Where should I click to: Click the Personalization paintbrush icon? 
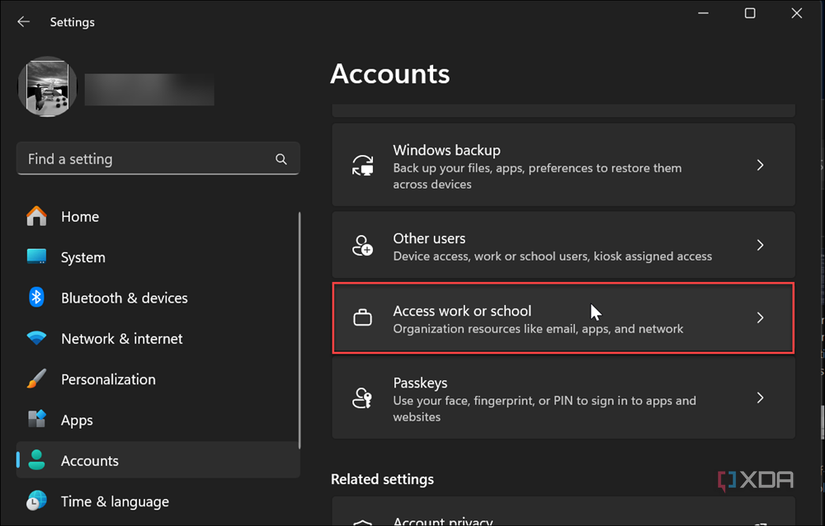tap(37, 380)
